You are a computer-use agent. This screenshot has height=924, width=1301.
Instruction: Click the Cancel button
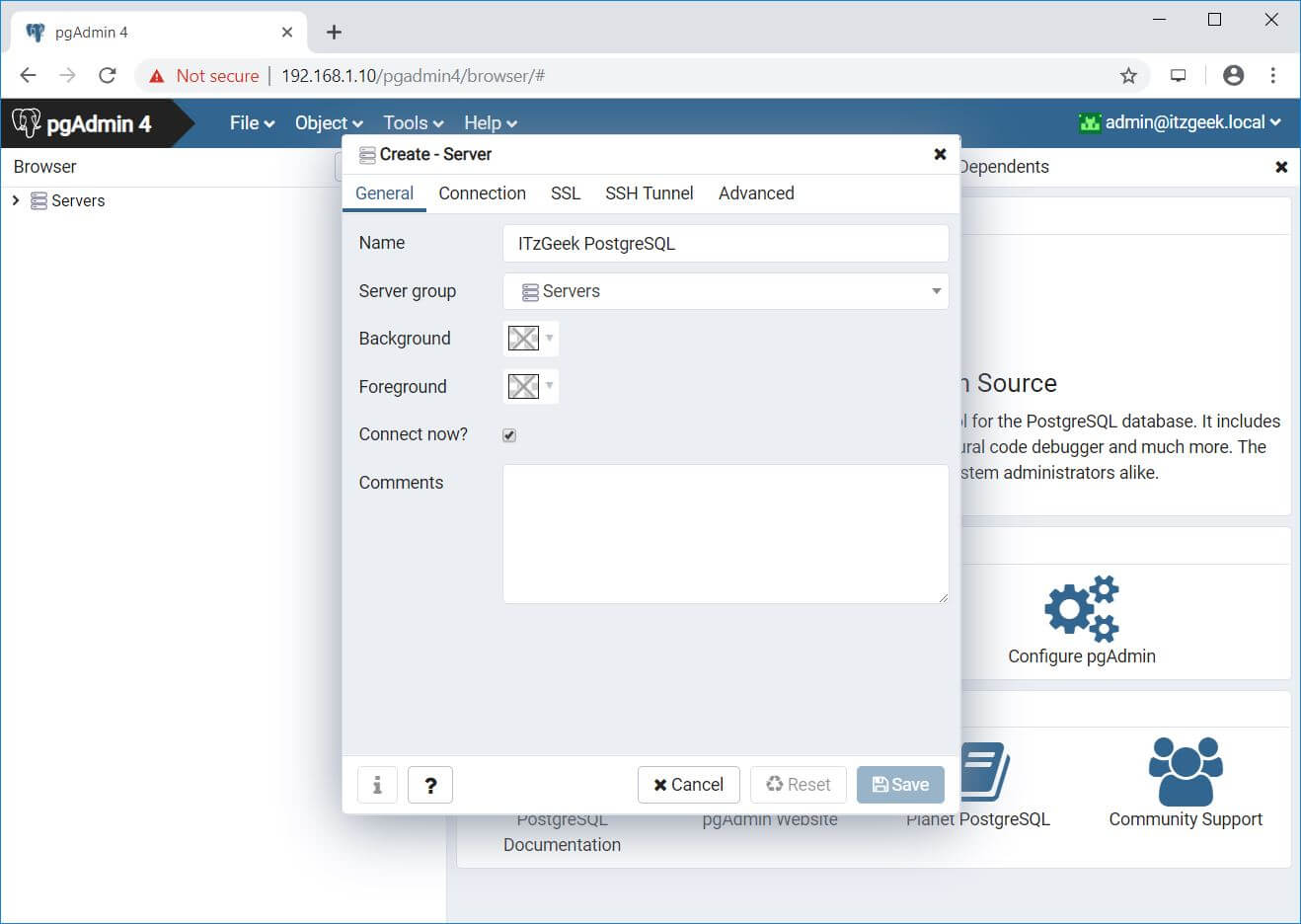pos(688,785)
